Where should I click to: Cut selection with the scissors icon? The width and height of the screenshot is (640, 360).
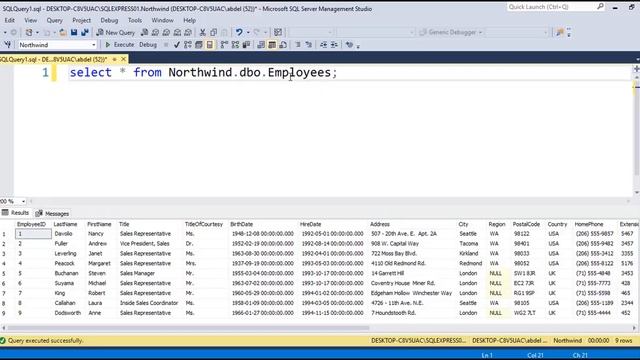(x=202, y=32)
